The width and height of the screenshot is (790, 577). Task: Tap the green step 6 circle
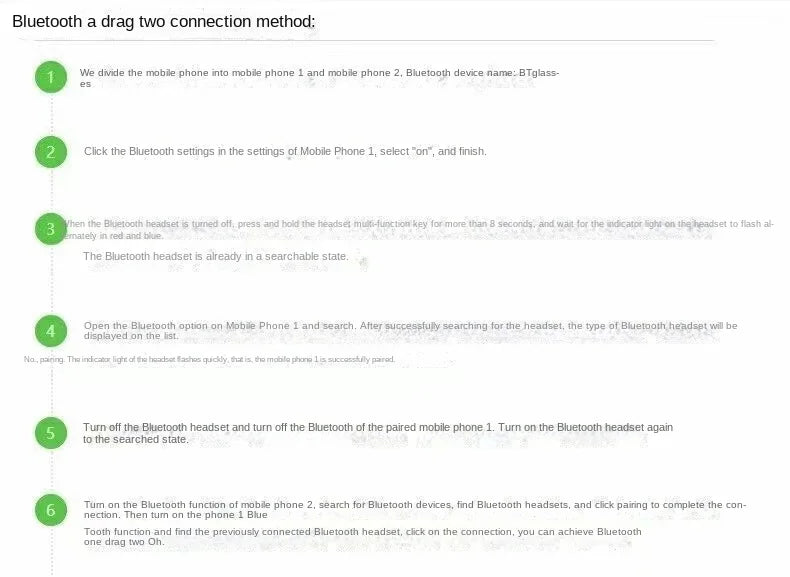point(50,511)
